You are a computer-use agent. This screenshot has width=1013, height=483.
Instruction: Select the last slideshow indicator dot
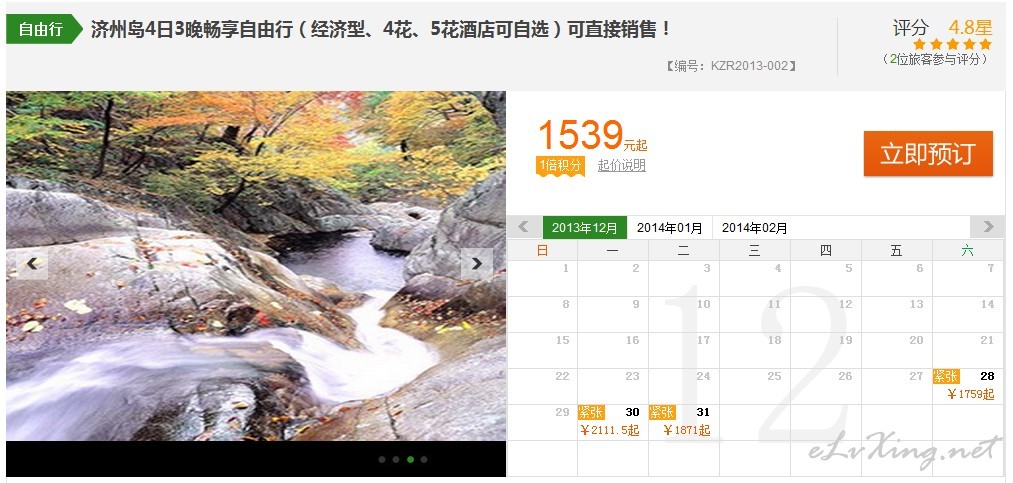(424, 459)
